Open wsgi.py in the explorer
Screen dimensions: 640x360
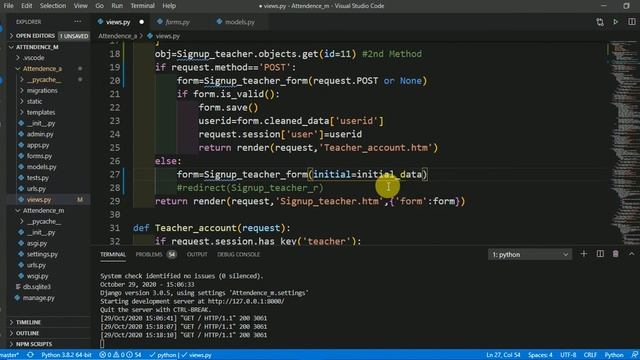tap(37, 276)
